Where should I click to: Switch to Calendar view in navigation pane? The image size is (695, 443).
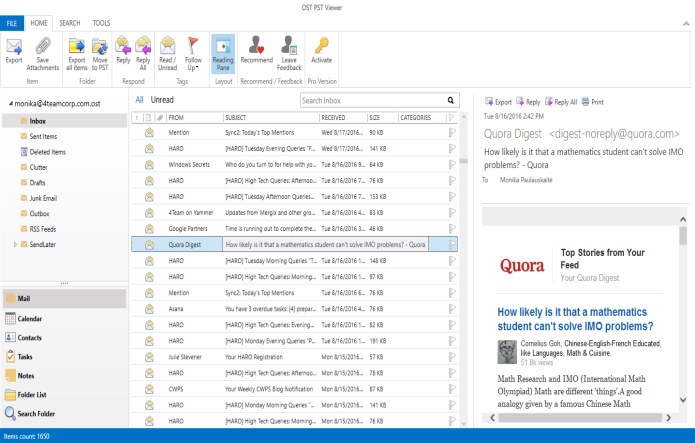23,318
